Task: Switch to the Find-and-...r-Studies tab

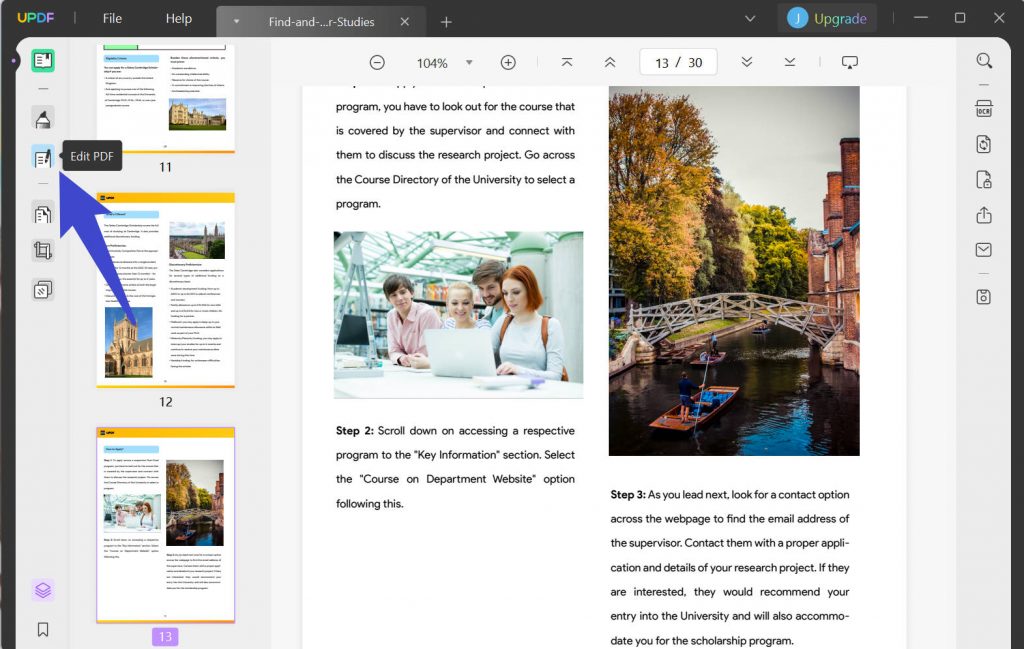Action: click(x=320, y=19)
